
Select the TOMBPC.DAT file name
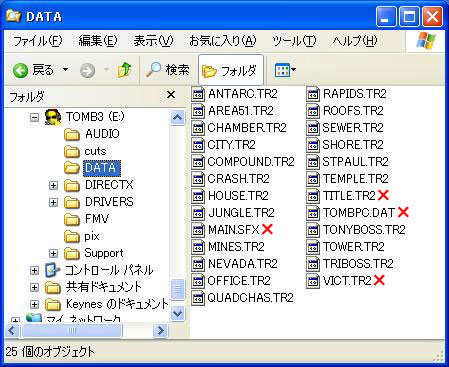click(359, 213)
